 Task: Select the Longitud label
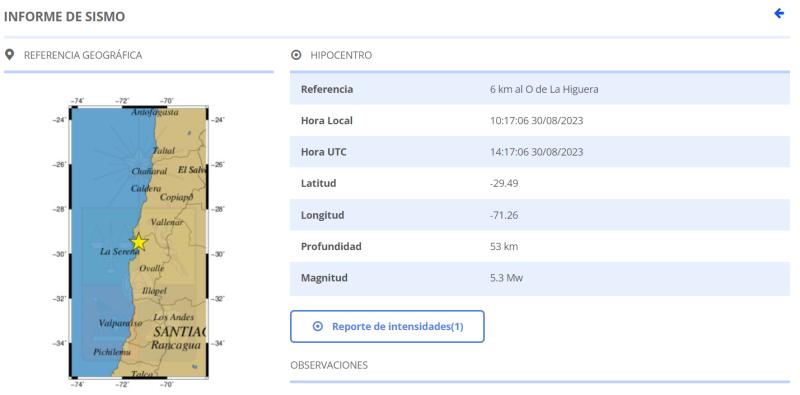[322, 215]
